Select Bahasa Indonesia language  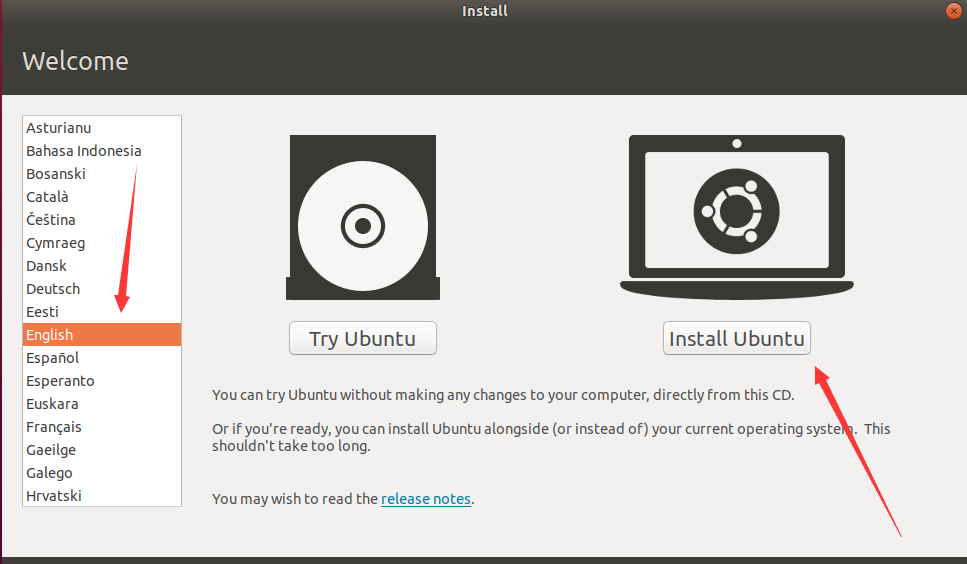102,151
